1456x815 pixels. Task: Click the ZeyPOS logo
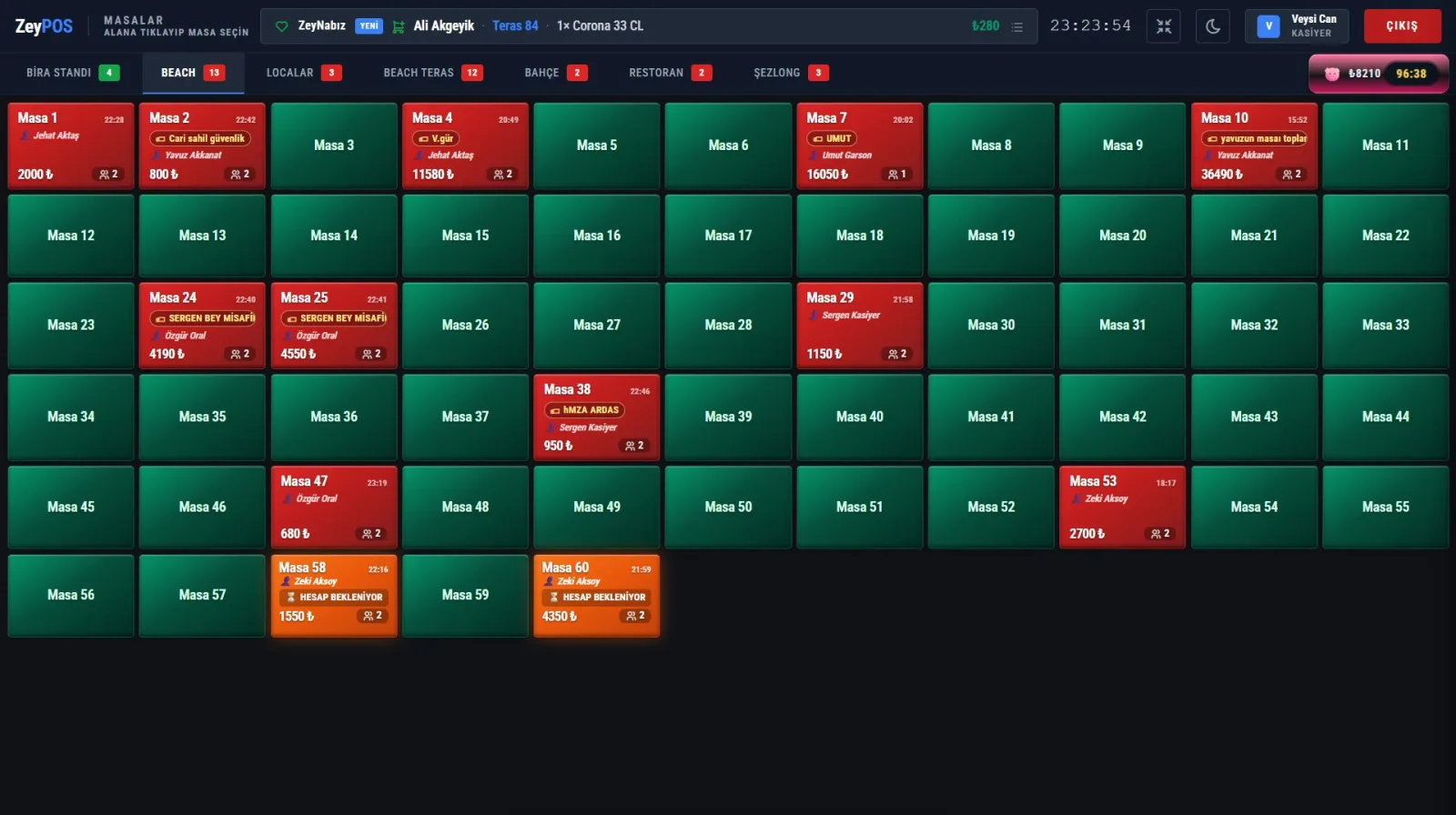point(44,26)
